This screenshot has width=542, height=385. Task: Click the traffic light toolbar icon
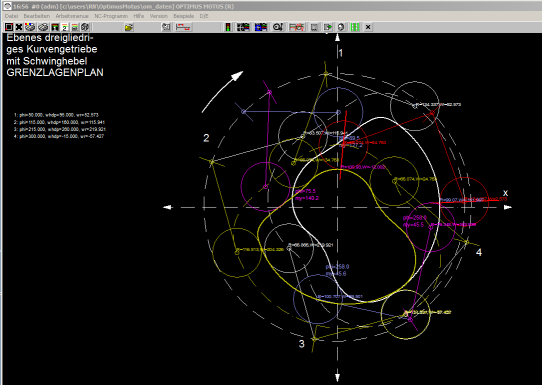pyautogui.click(x=228, y=27)
